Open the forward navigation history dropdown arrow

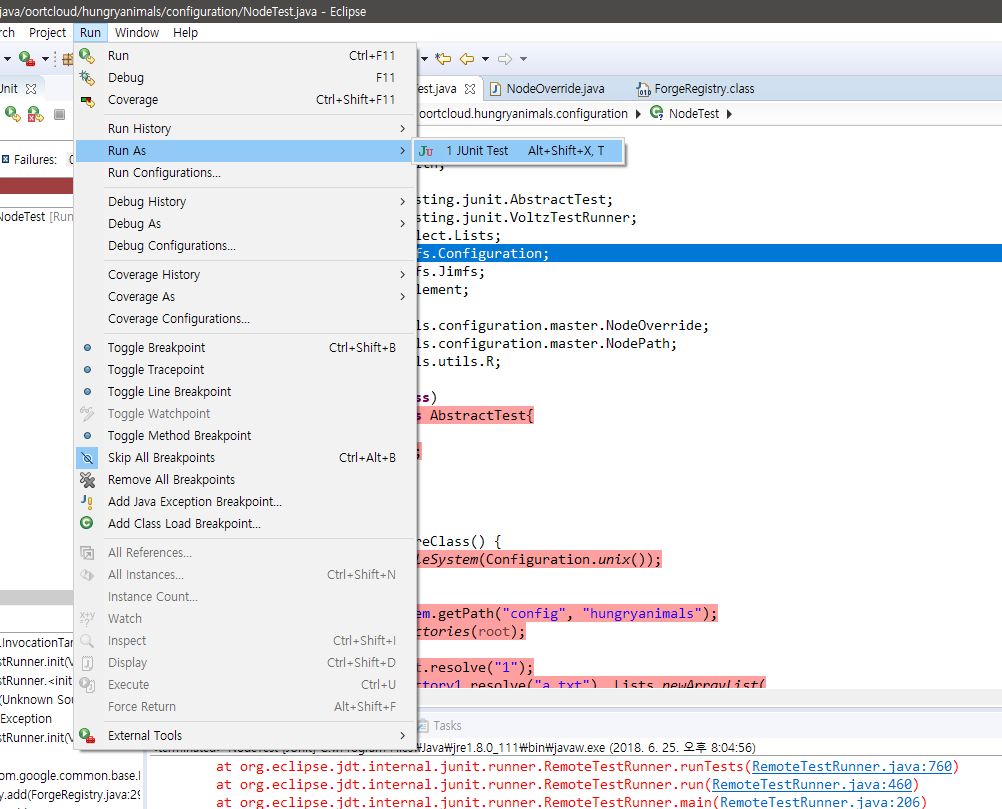coord(523,59)
